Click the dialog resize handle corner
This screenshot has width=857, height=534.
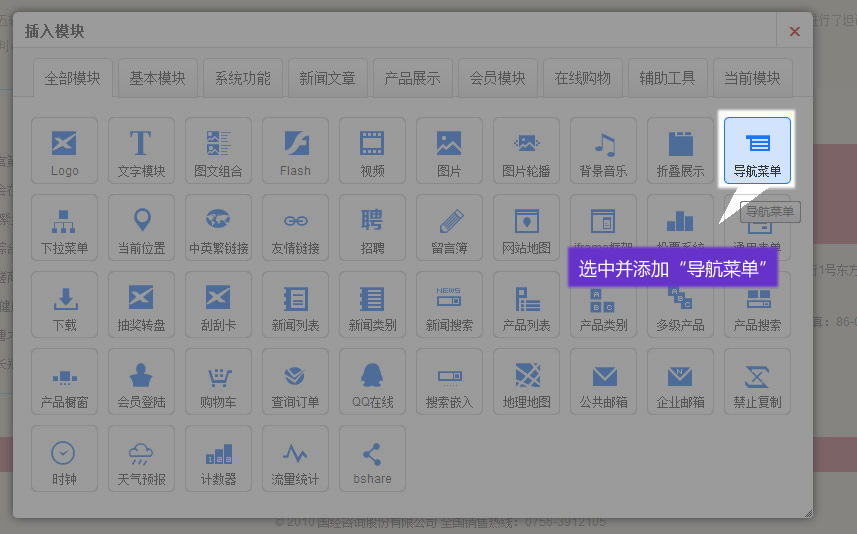point(807,513)
